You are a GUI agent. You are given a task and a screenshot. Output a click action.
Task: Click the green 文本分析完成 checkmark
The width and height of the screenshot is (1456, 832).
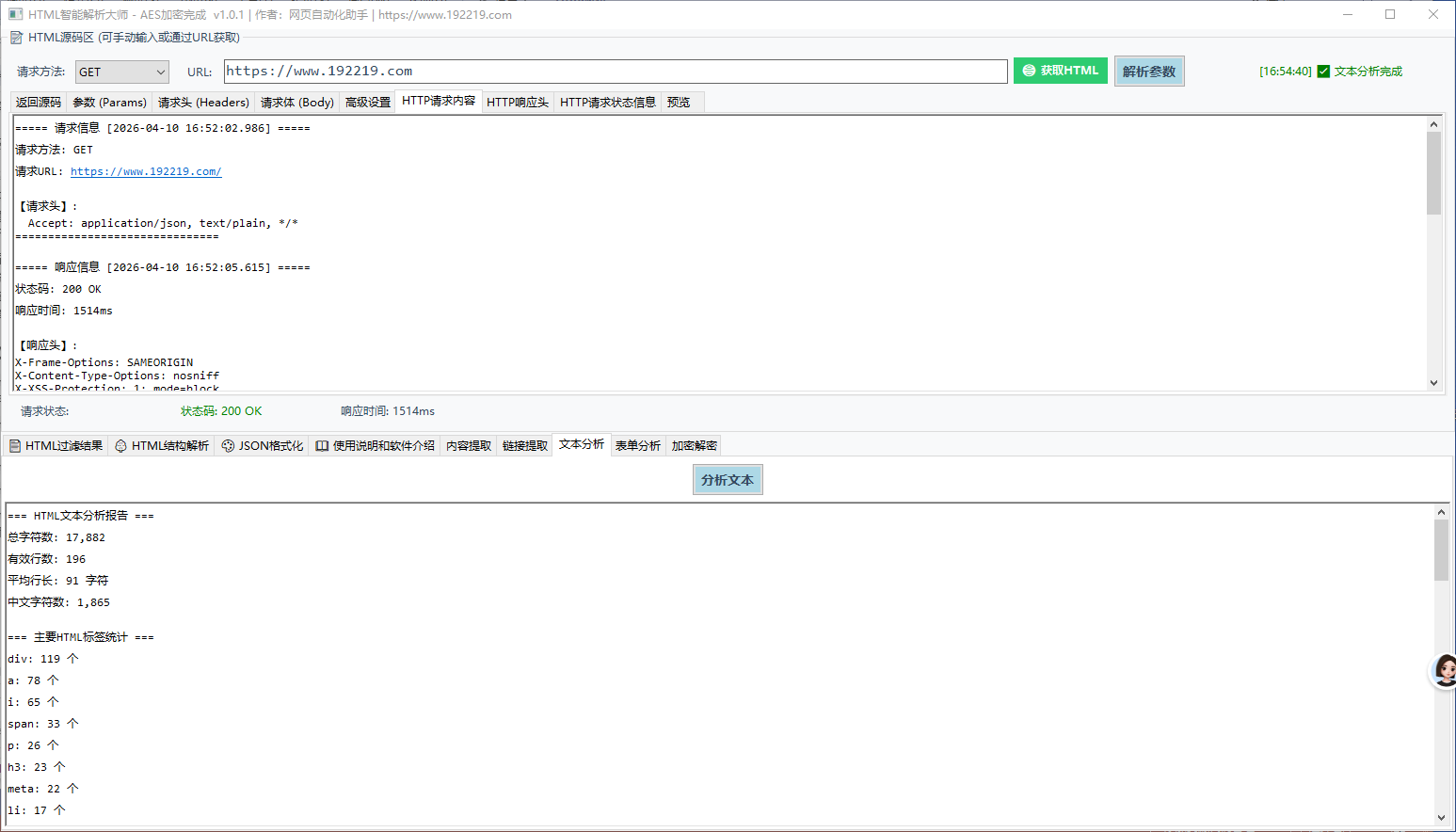[1323, 72]
